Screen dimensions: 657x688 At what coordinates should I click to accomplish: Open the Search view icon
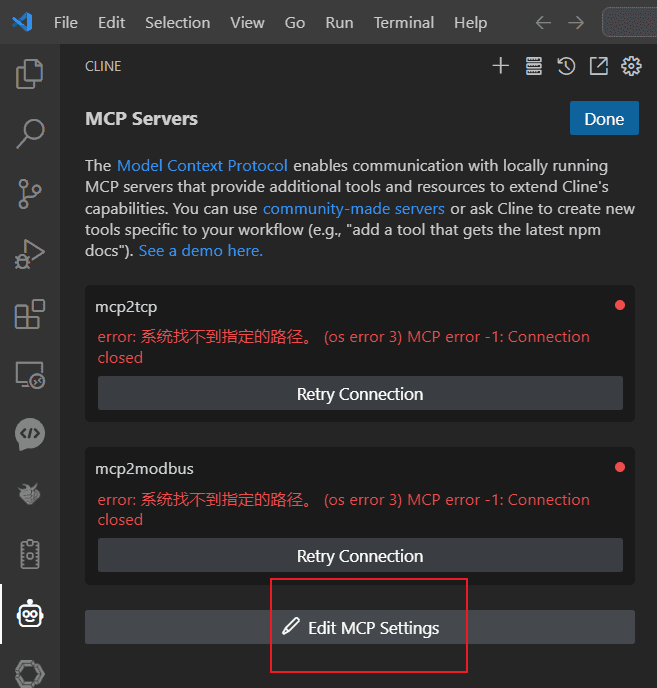pyautogui.click(x=30, y=134)
